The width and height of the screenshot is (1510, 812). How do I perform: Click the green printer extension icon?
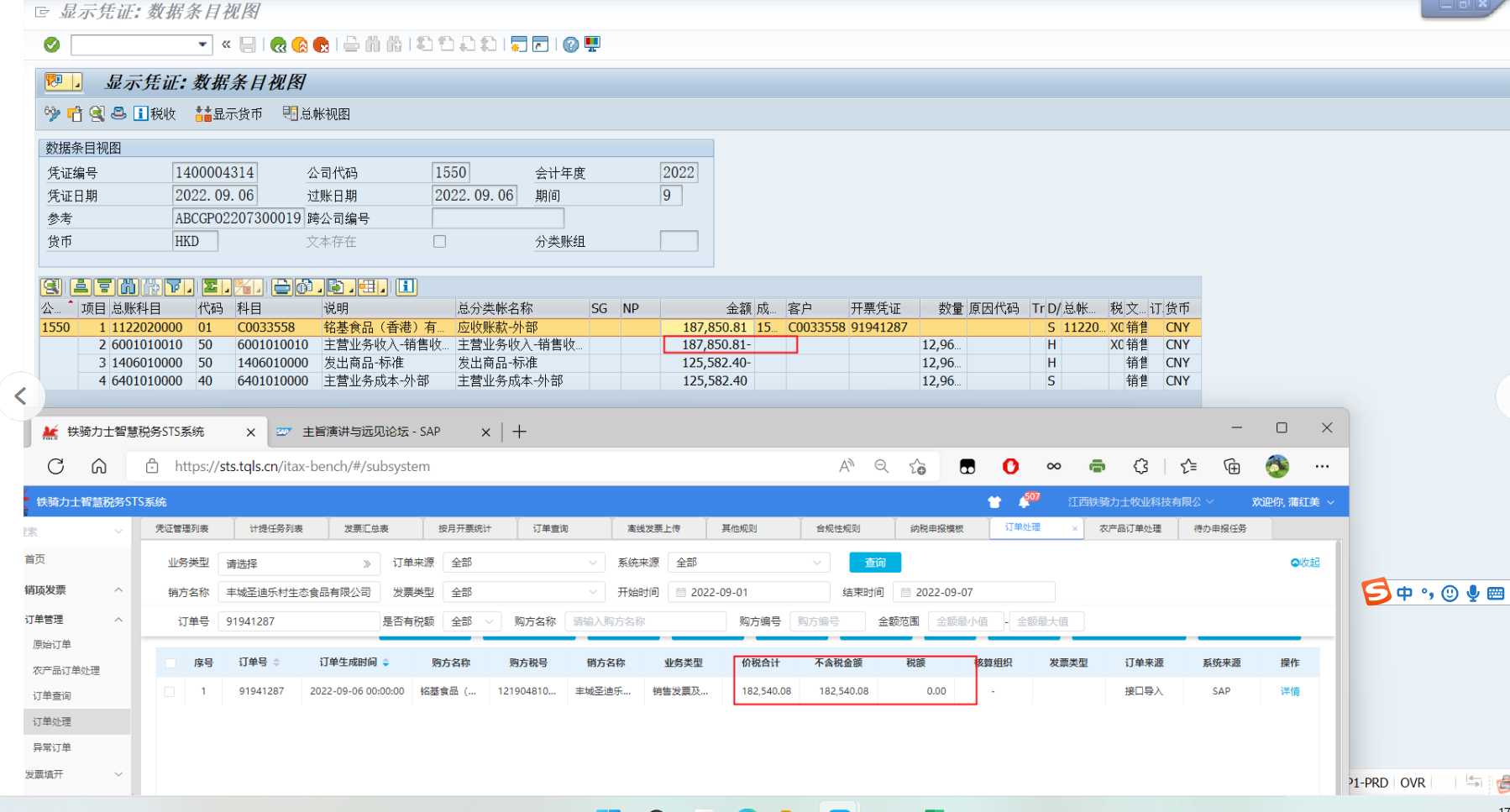[x=1097, y=466]
